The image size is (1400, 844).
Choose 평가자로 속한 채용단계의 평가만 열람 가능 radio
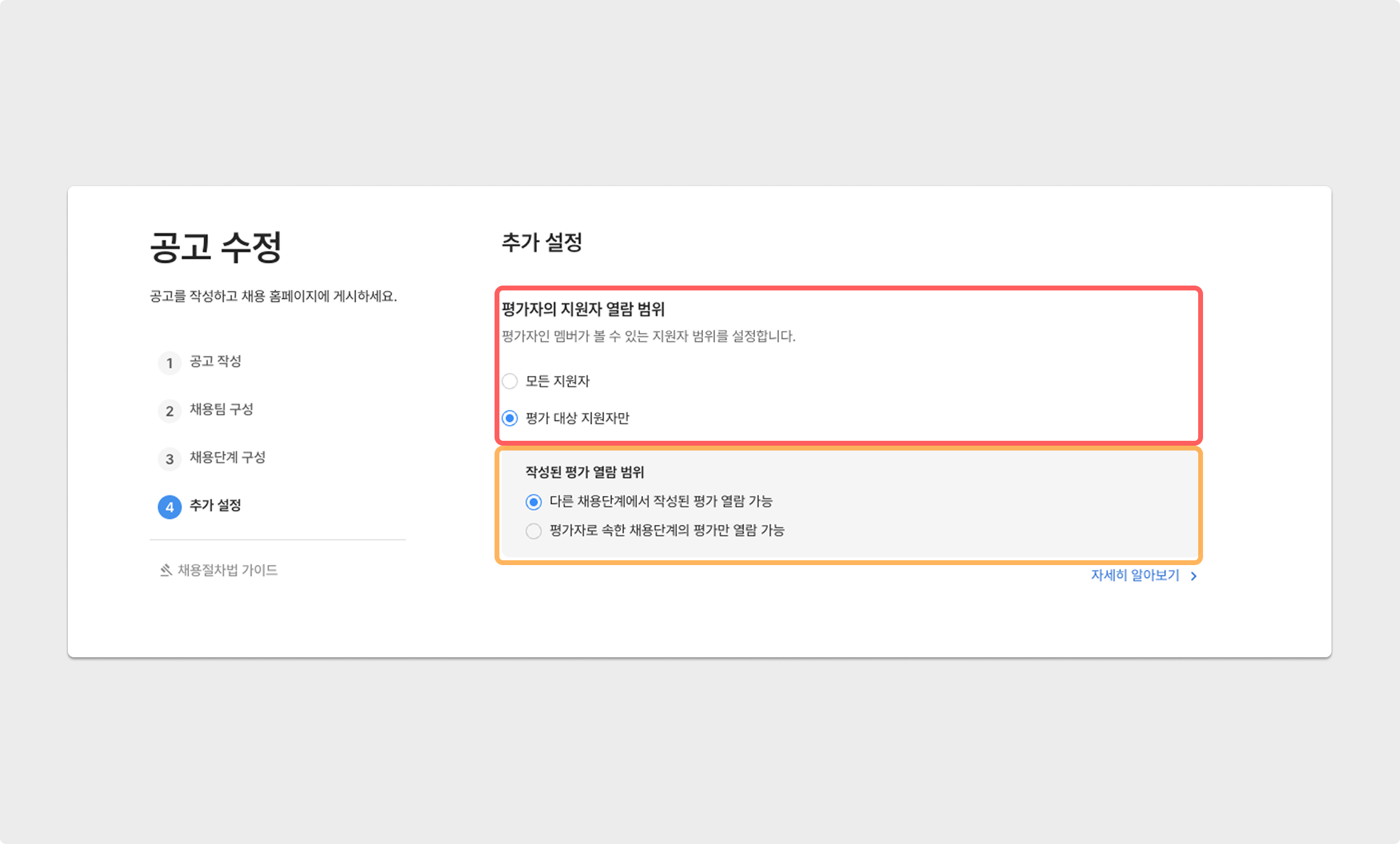click(533, 531)
